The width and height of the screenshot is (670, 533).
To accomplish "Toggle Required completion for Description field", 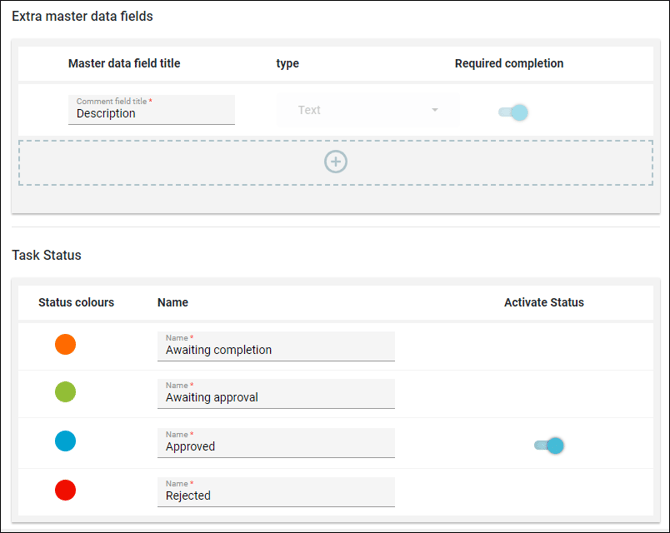I will pos(514,112).
